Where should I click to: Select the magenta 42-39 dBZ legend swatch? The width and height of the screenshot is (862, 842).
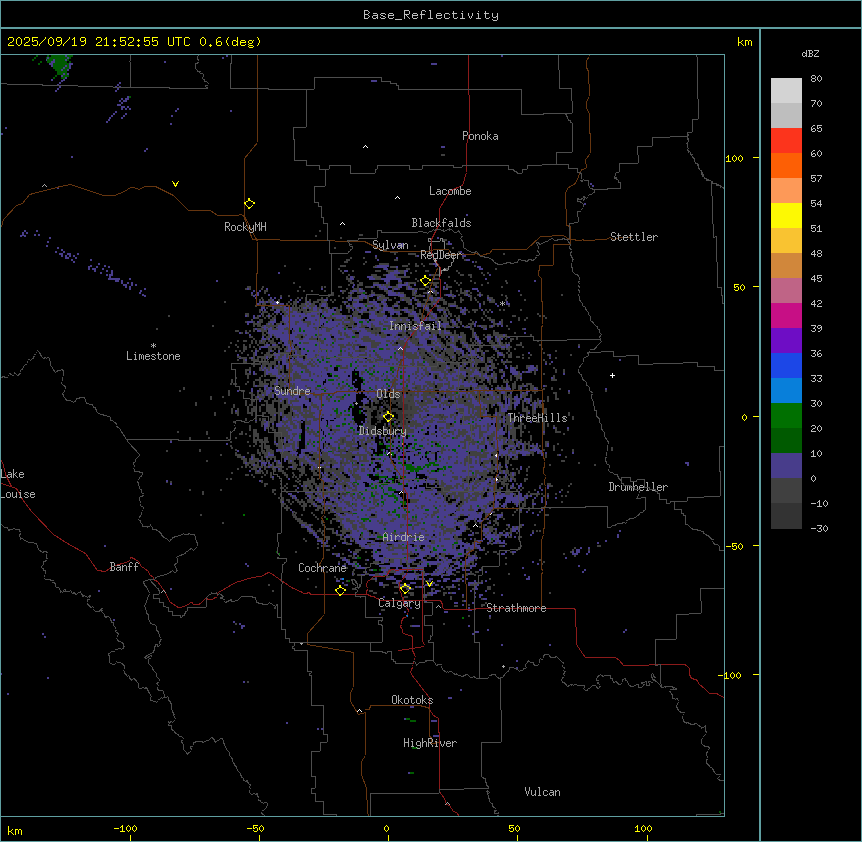[x=786, y=316]
